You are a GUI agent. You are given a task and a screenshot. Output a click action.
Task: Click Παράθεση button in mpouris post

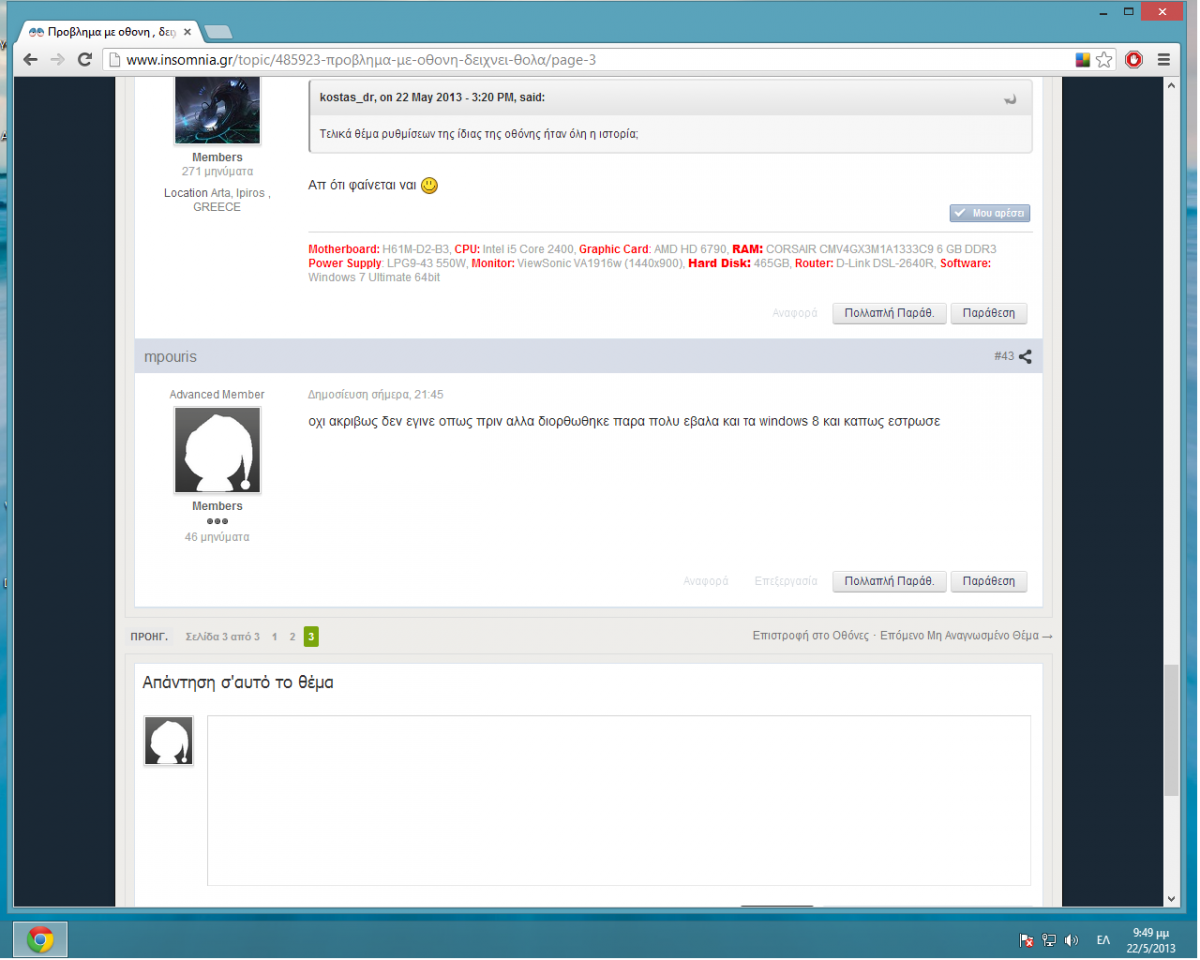(x=988, y=581)
